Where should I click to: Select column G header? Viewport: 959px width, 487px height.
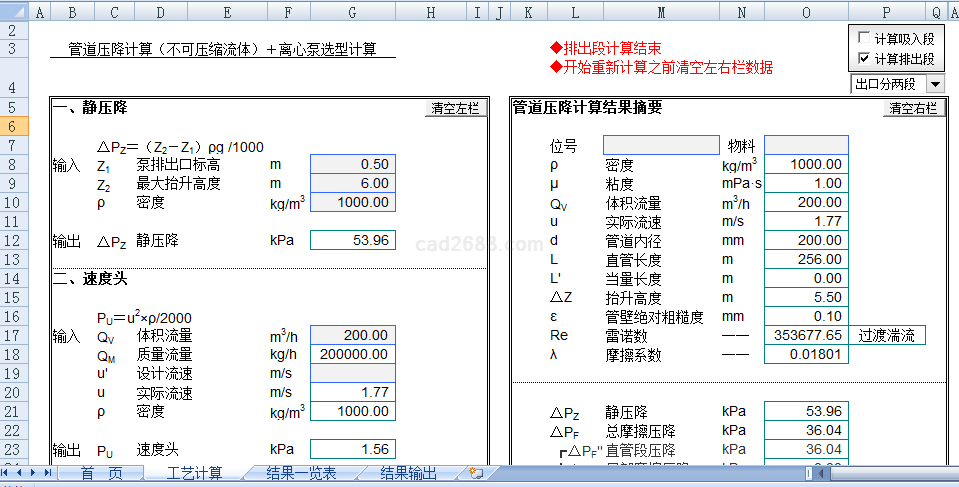352,13
